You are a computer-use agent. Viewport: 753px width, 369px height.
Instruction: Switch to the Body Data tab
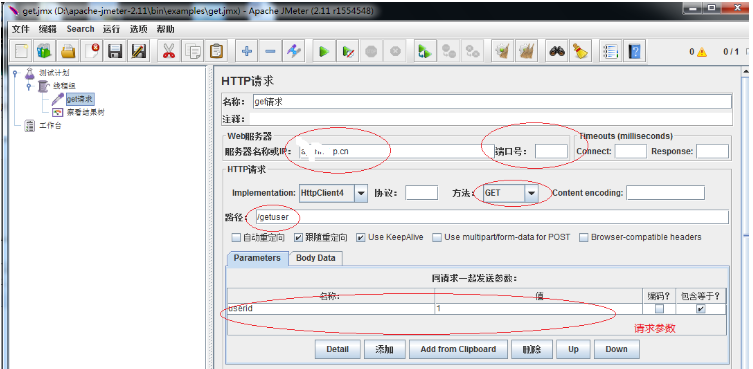[x=316, y=258]
